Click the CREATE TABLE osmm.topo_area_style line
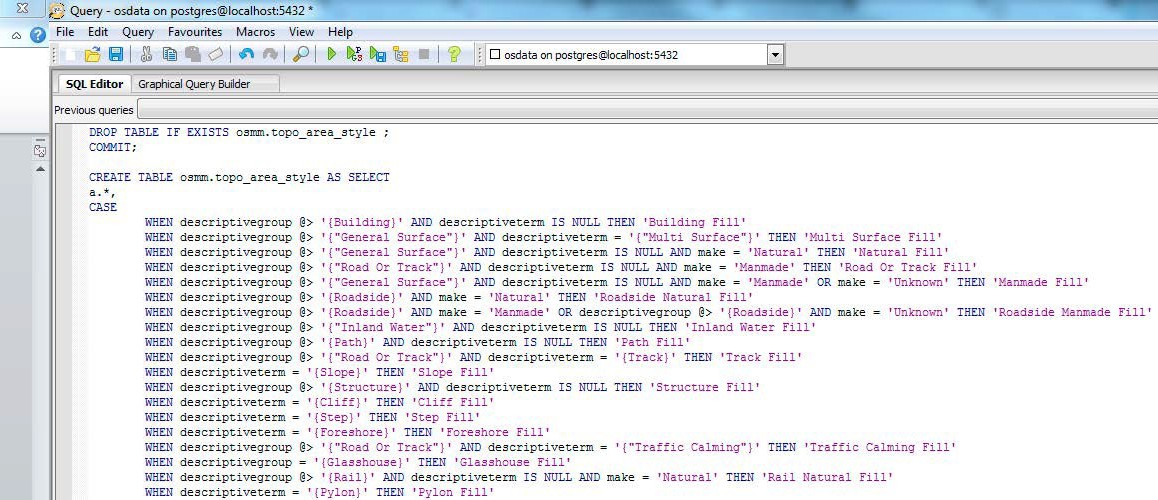 239,177
